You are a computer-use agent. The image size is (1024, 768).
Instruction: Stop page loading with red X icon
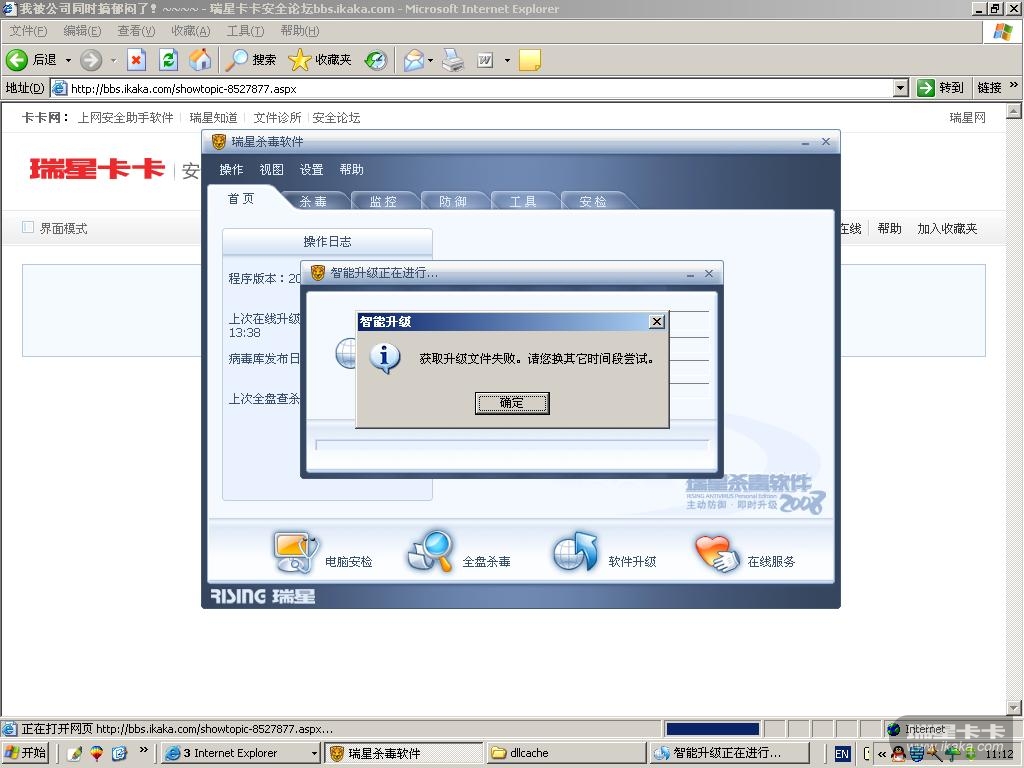pyautogui.click(x=136, y=60)
